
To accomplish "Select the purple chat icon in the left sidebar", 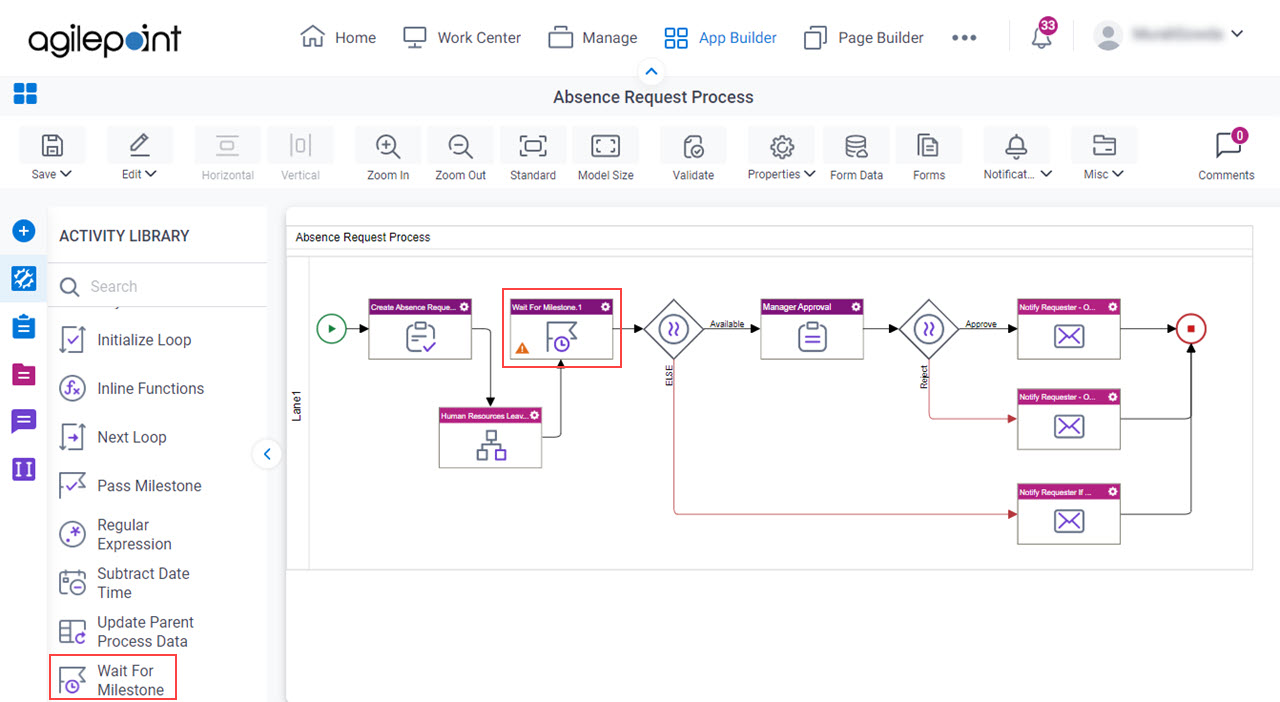I will tap(24, 421).
